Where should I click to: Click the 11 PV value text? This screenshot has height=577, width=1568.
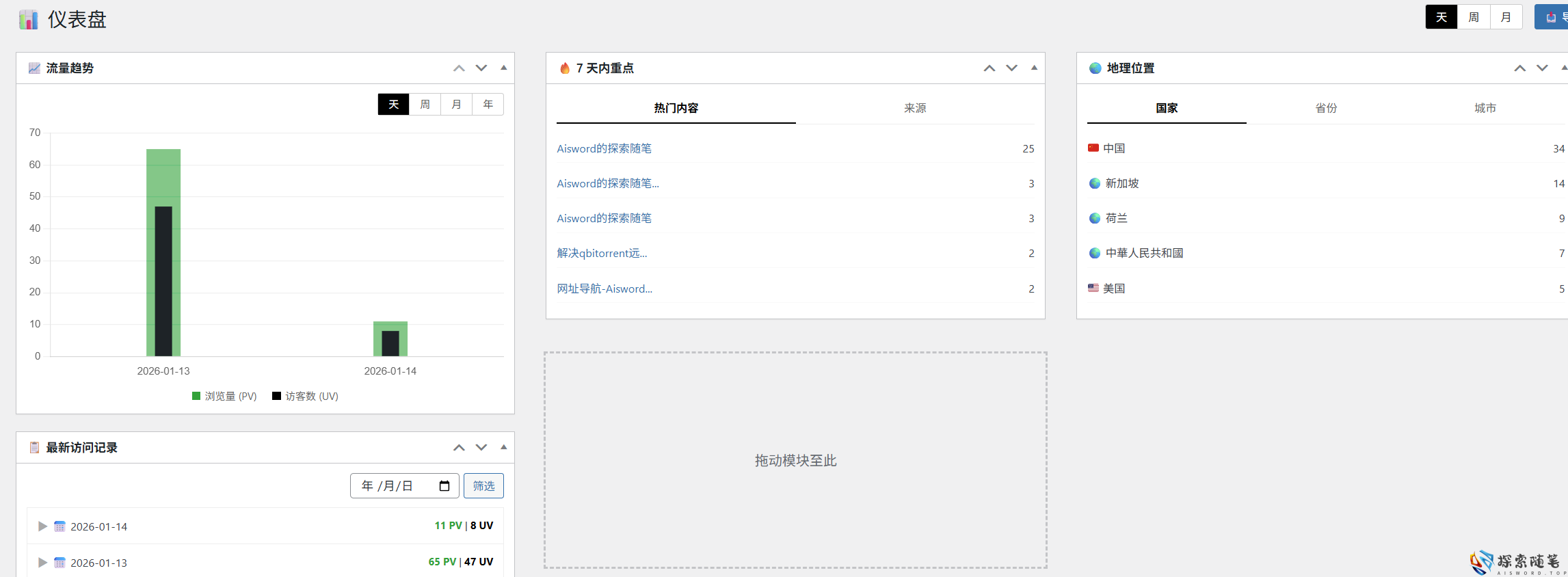449,525
